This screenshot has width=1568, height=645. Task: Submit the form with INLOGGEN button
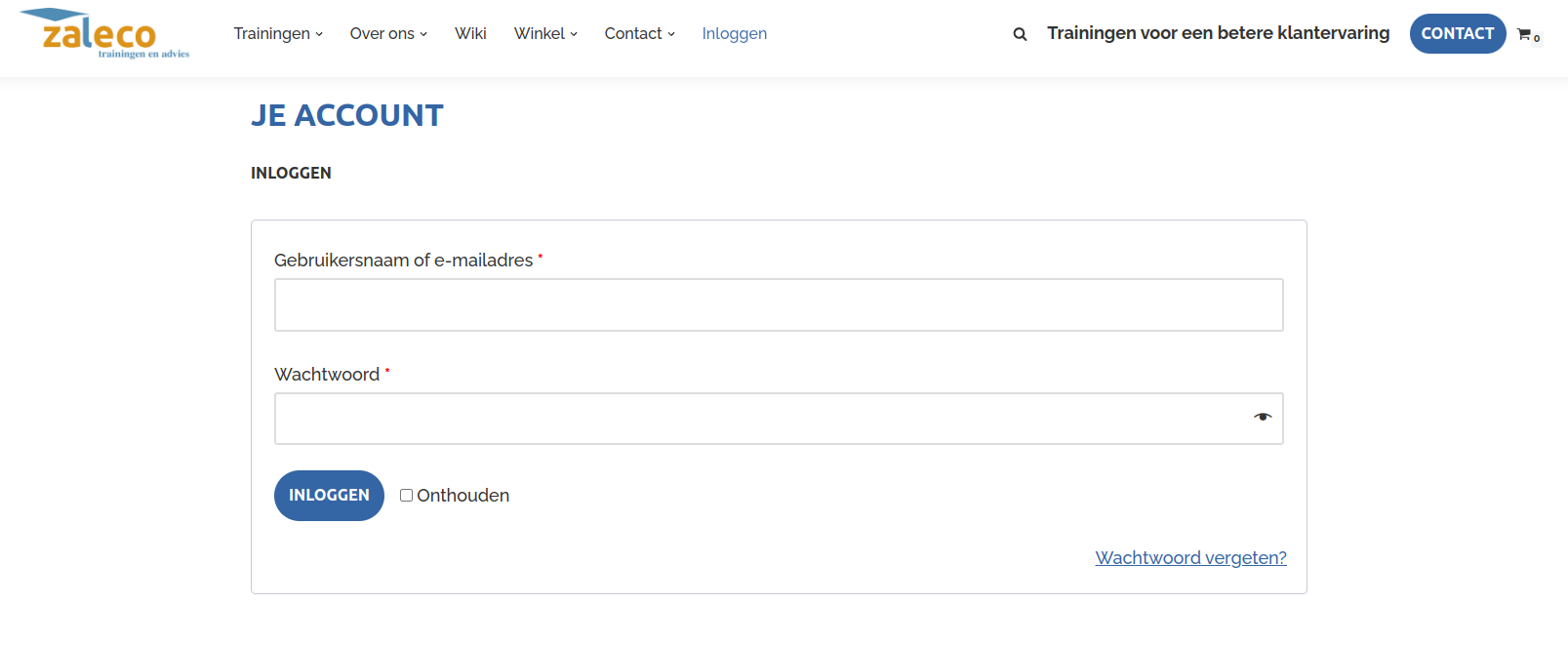point(329,496)
